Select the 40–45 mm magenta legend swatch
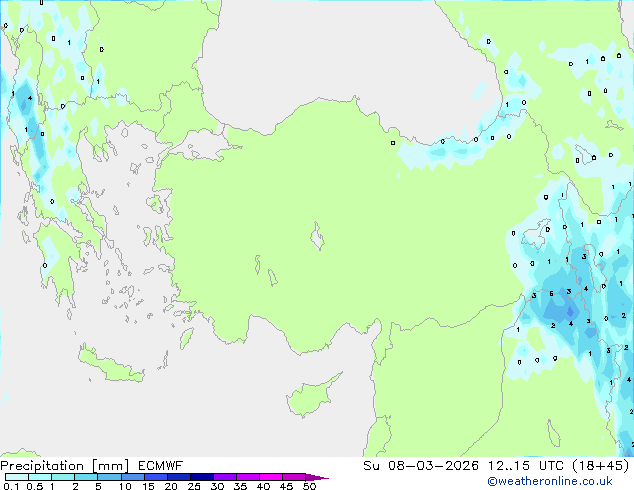 pos(271,477)
